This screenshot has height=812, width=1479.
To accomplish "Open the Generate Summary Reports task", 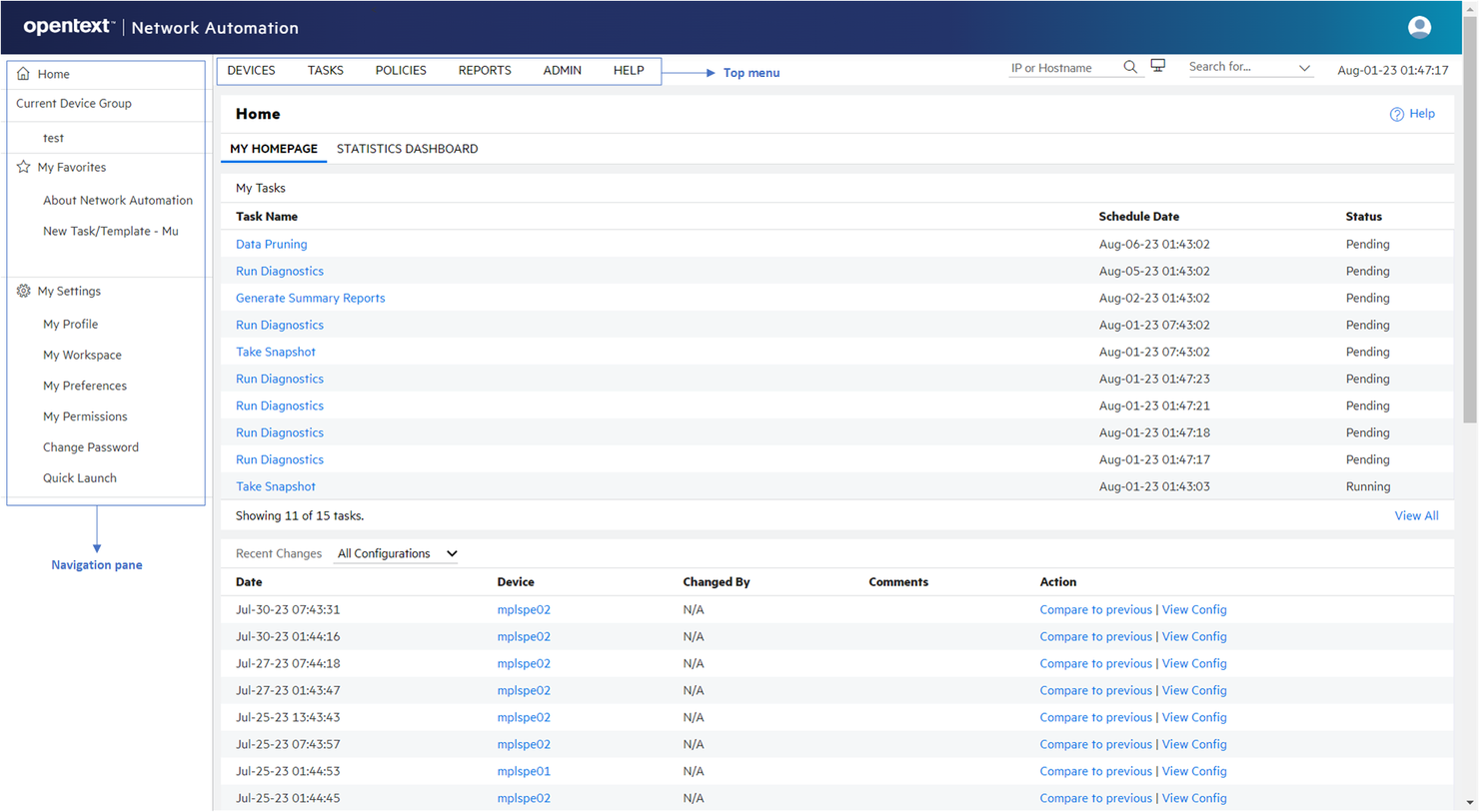I will click(310, 298).
